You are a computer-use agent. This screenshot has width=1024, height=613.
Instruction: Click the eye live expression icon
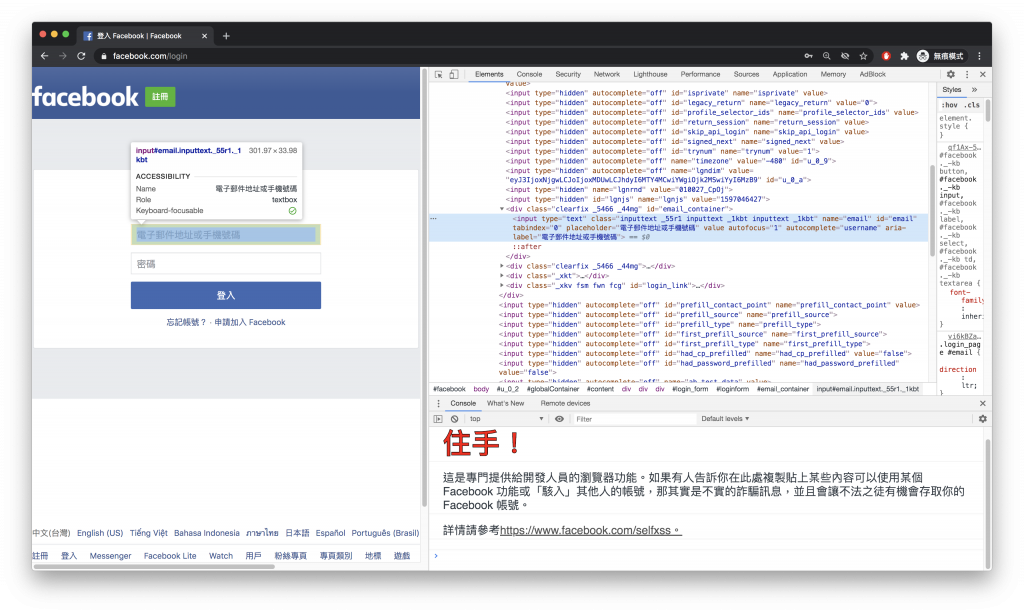pos(559,419)
